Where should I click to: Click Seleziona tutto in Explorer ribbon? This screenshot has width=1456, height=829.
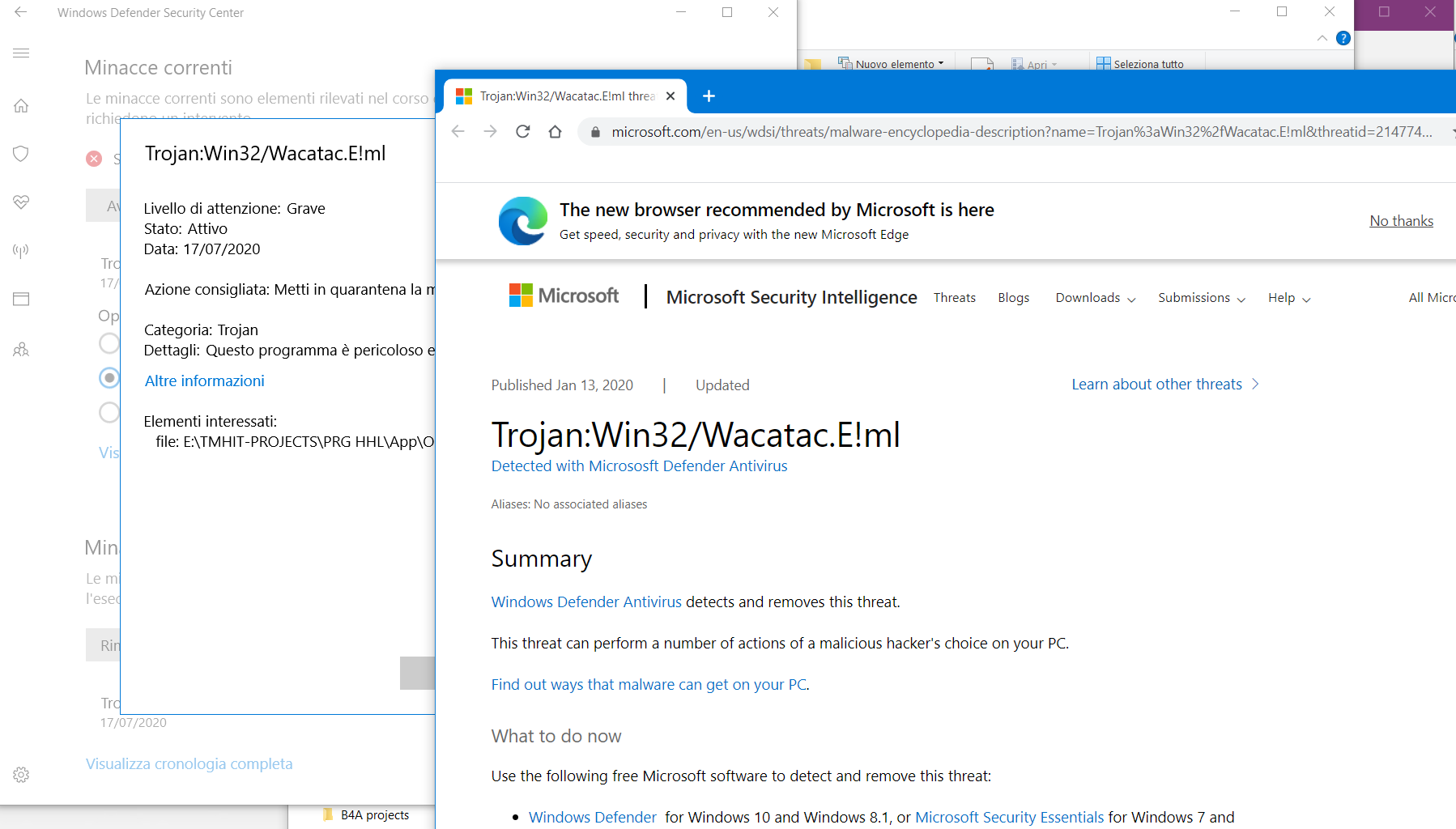point(1140,64)
